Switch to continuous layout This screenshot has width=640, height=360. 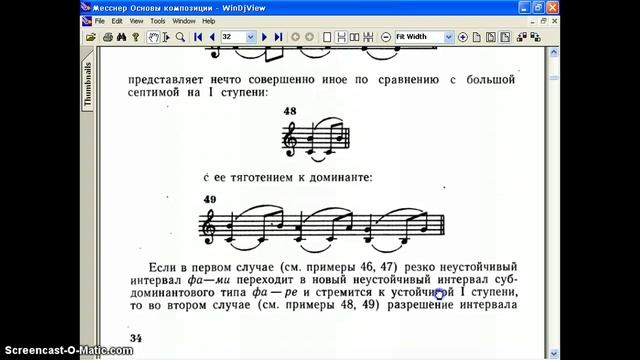click(341, 37)
